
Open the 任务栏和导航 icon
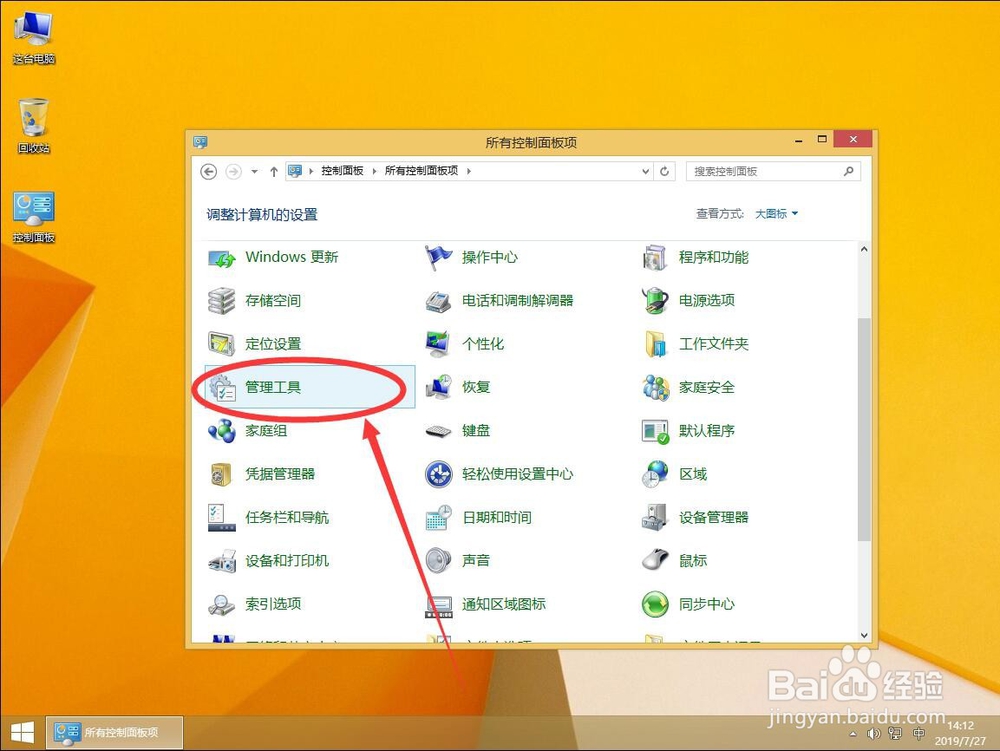coord(222,518)
